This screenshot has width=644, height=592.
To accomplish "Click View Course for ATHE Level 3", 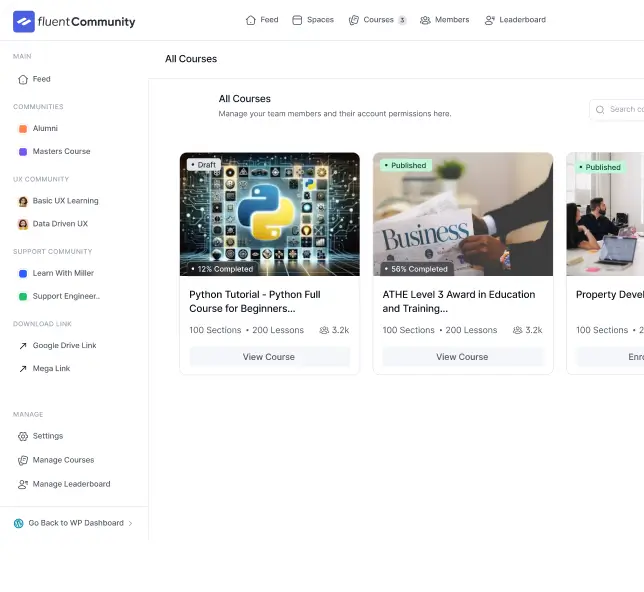I will point(463,357).
